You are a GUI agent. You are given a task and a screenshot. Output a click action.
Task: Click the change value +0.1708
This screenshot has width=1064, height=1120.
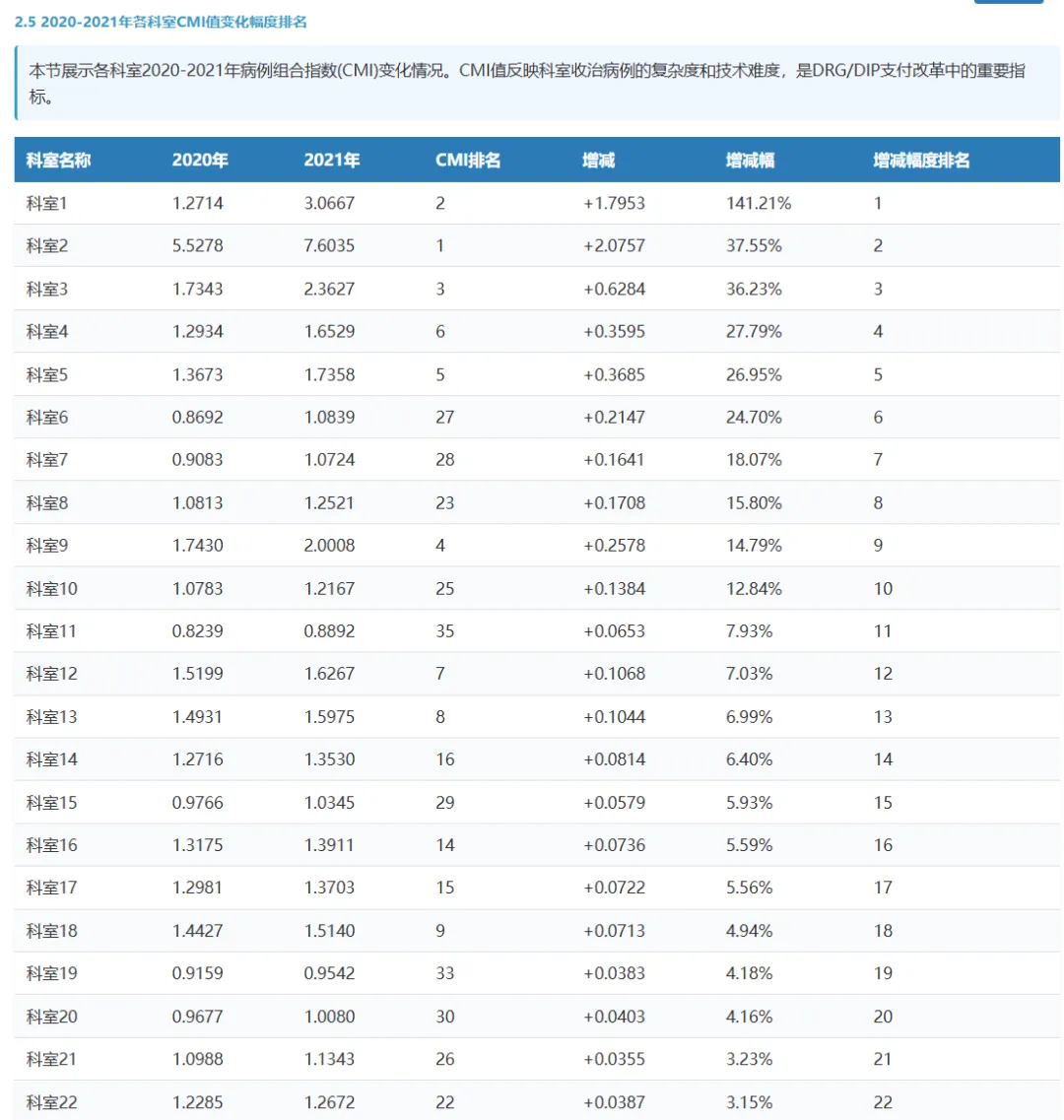pos(615,502)
